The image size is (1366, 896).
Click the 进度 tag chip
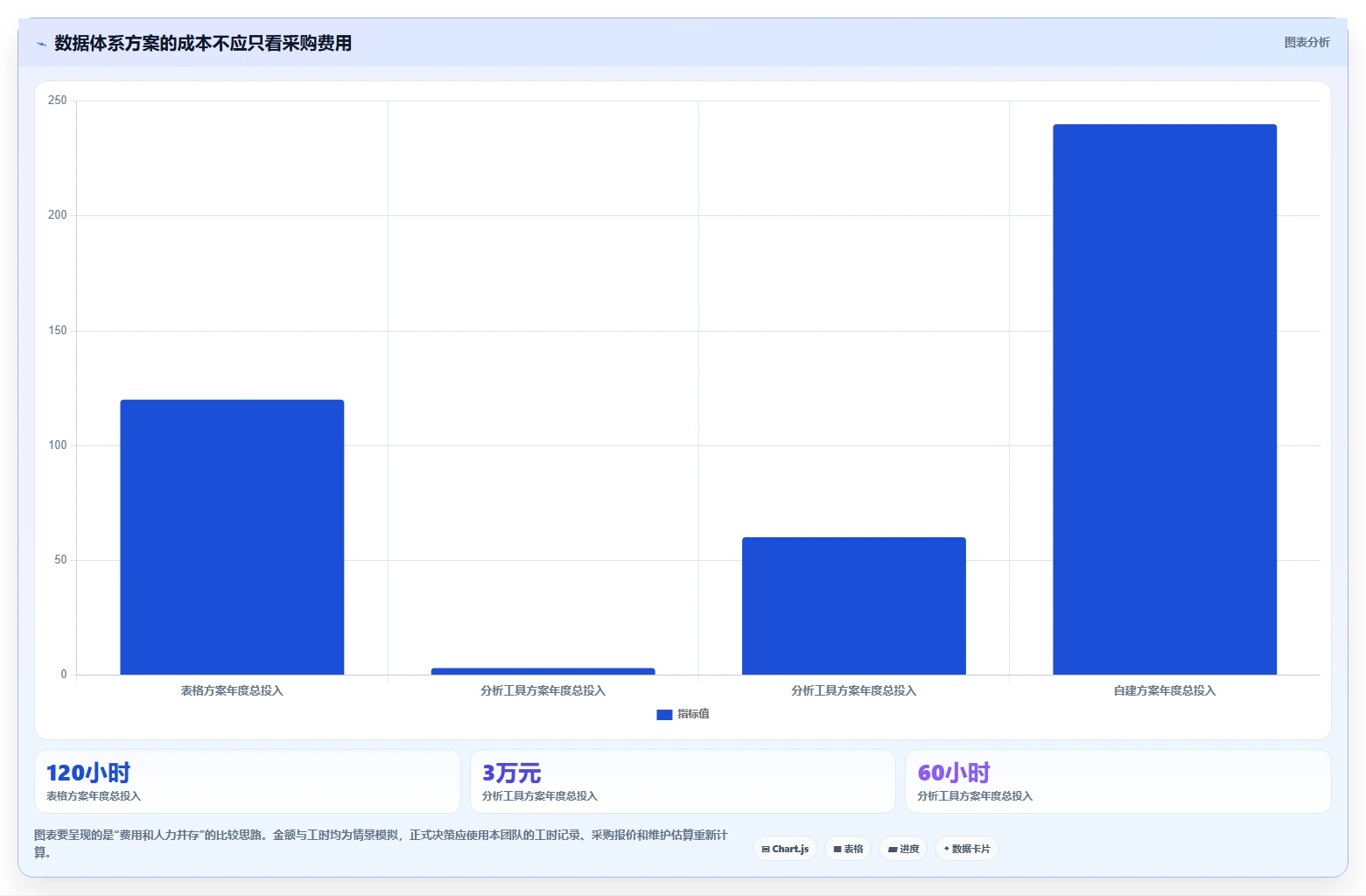(x=903, y=849)
